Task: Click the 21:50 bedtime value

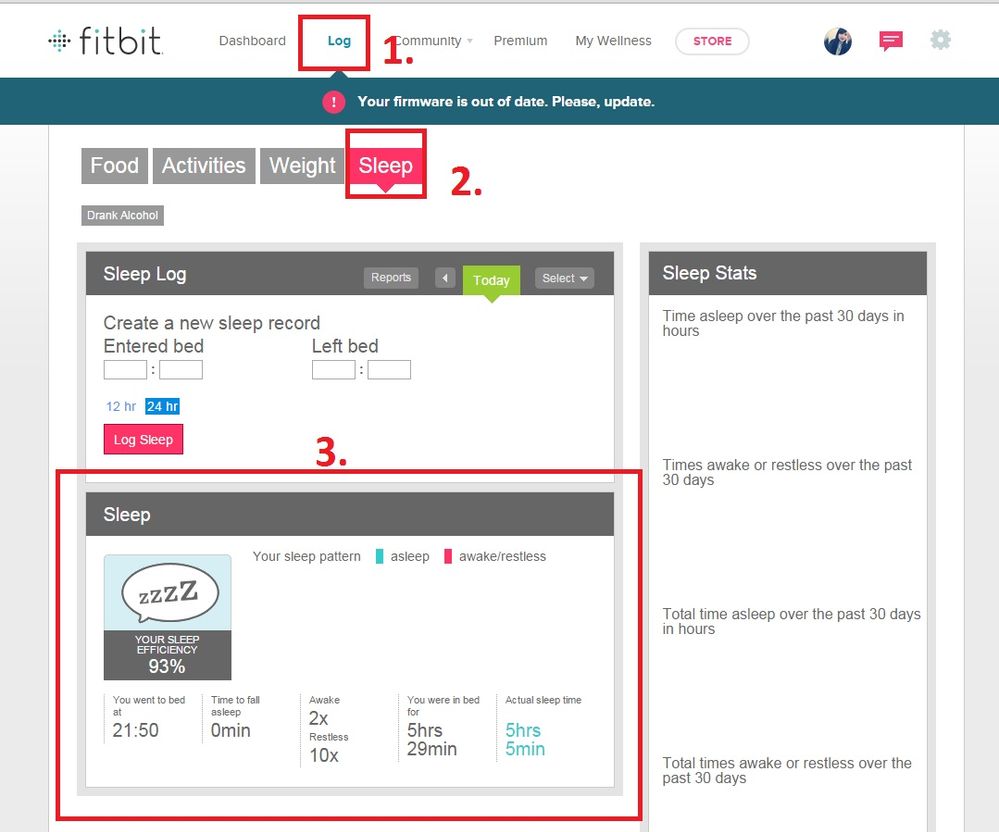Action: pos(136,730)
